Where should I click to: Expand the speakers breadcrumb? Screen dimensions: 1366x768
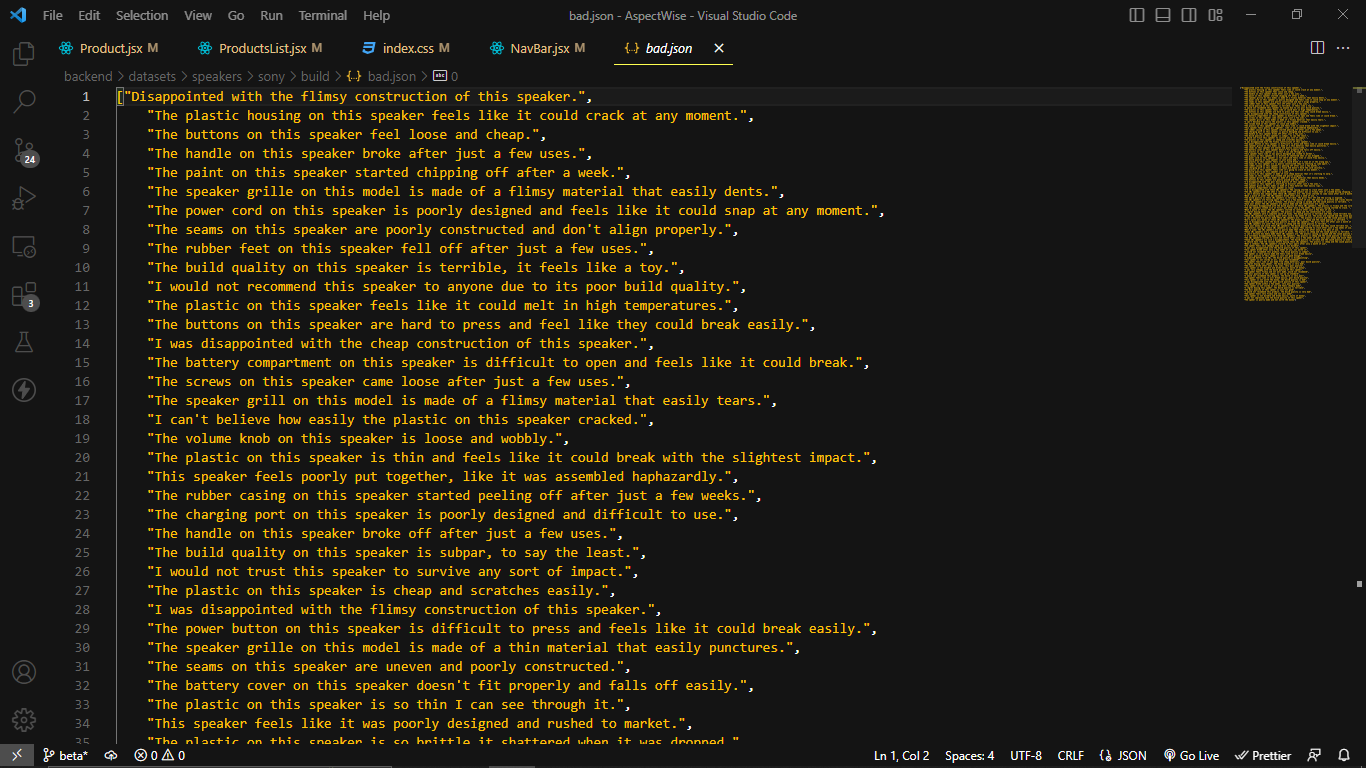(x=217, y=76)
